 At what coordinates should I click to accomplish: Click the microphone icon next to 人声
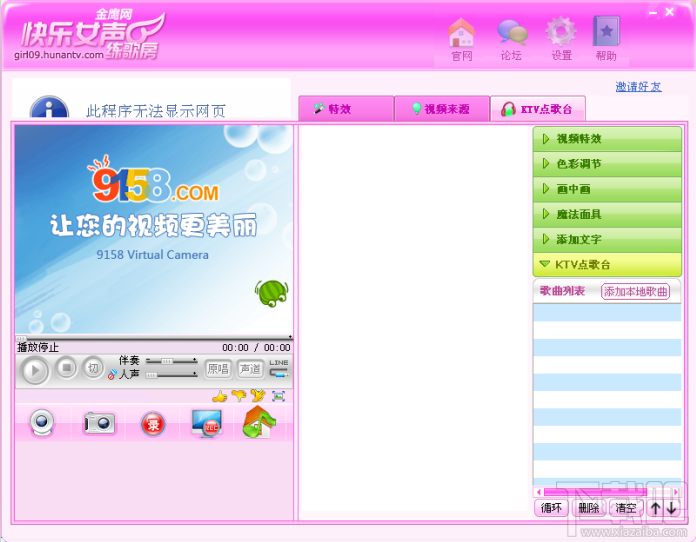pyautogui.click(x=112, y=375)
